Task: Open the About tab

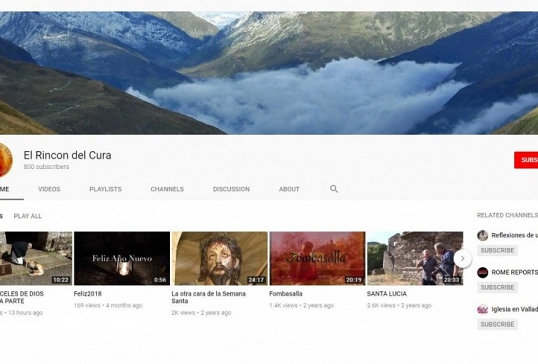Action: [x=289, y=189]
